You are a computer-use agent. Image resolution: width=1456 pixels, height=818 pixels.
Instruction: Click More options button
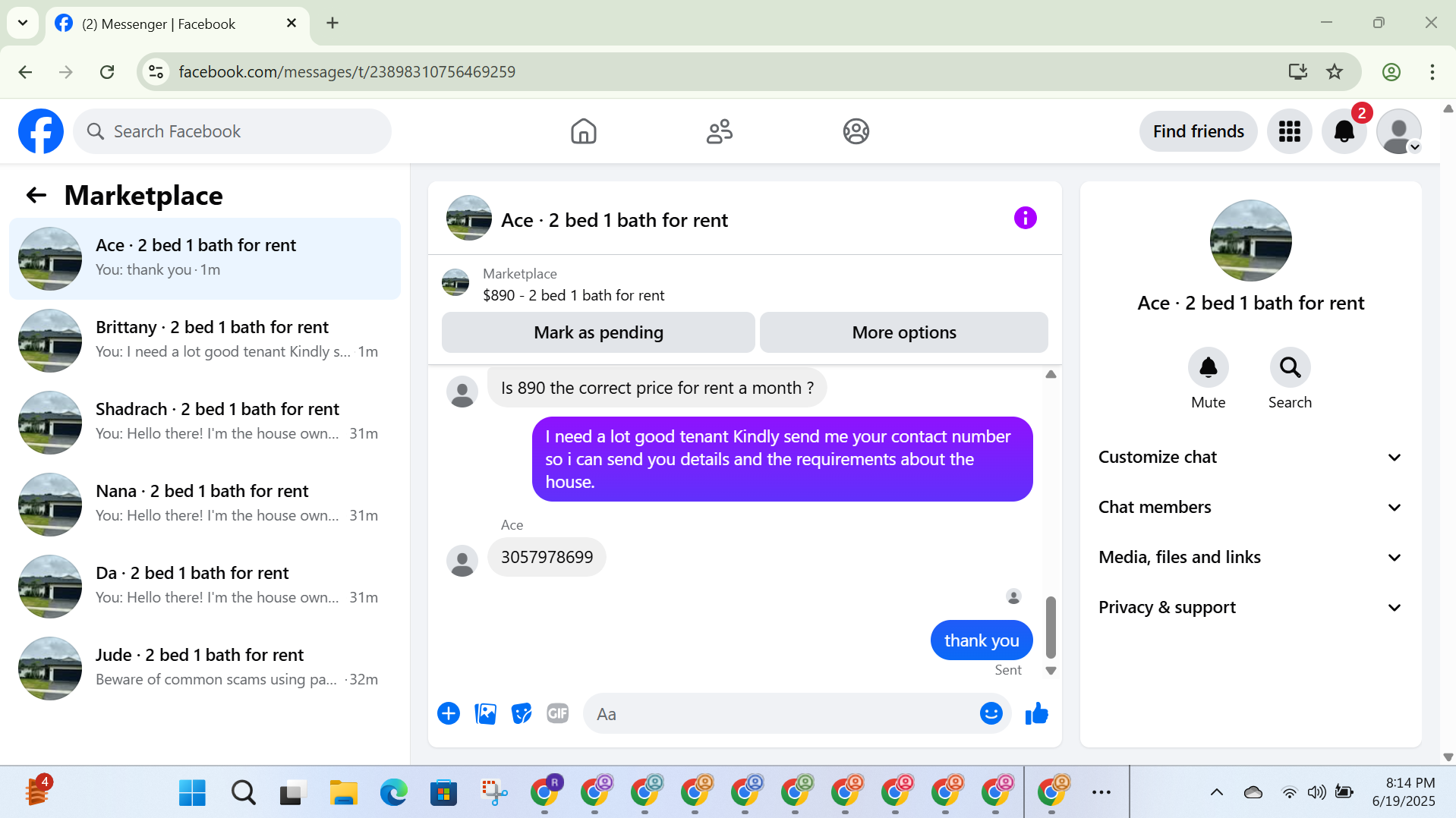point(904,332)
